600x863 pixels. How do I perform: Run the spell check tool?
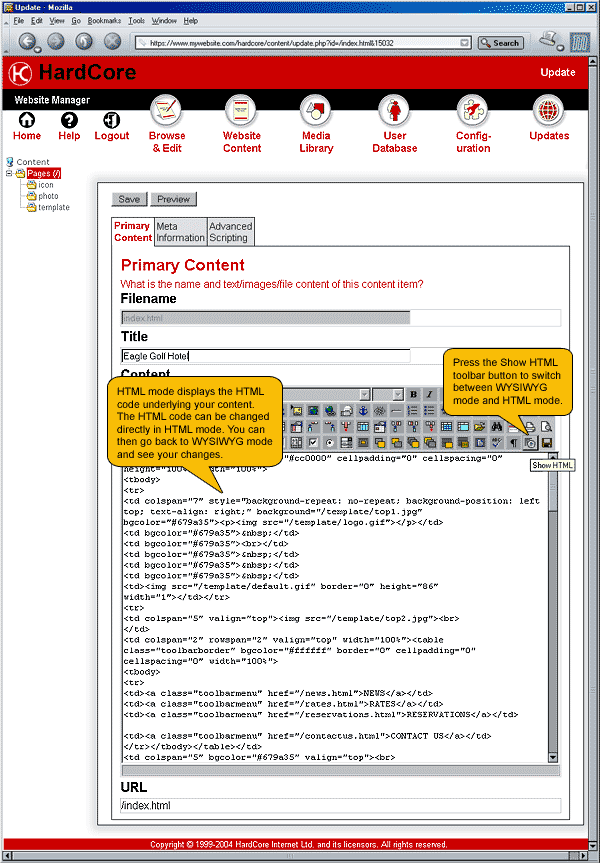496,443
